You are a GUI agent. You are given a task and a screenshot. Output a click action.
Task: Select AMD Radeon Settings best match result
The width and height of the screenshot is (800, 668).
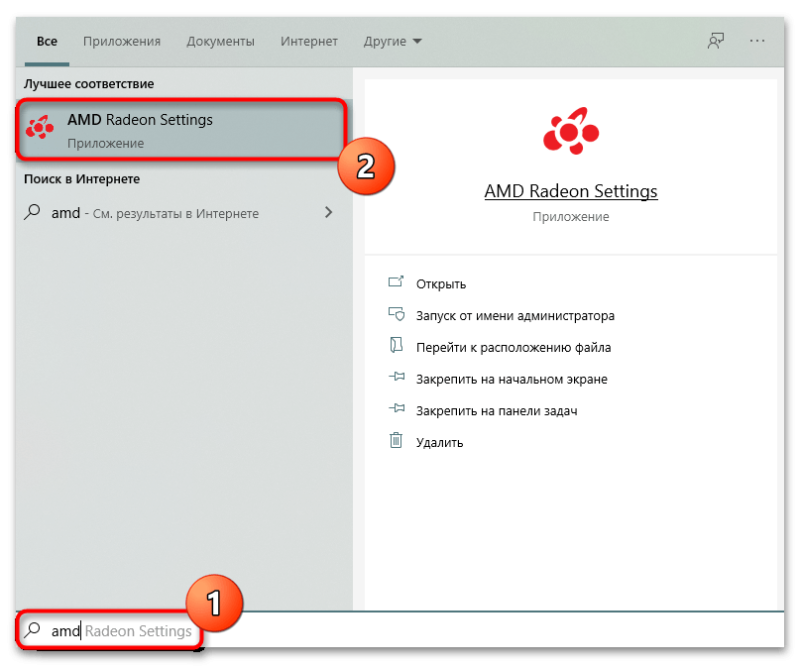pos(182,130)
